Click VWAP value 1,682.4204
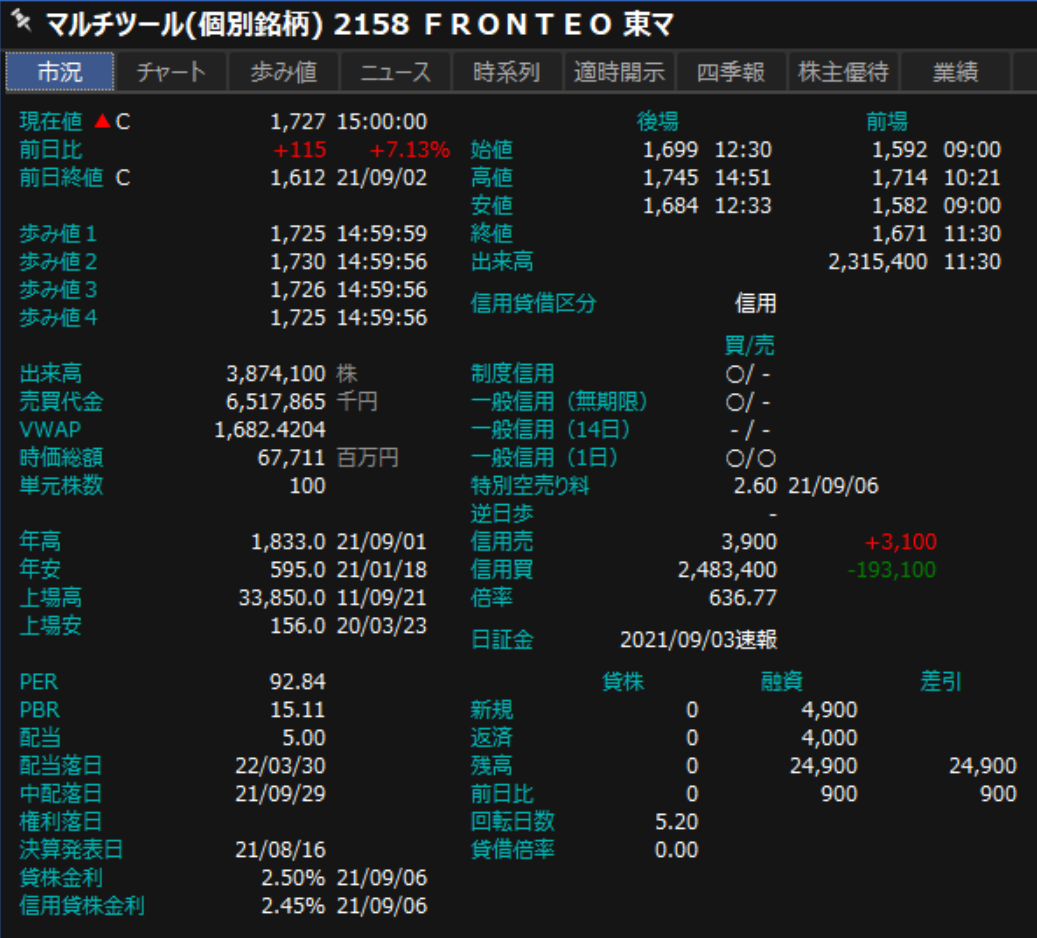Viewport: 1037px width, 938px height. [x=270, y=430]
